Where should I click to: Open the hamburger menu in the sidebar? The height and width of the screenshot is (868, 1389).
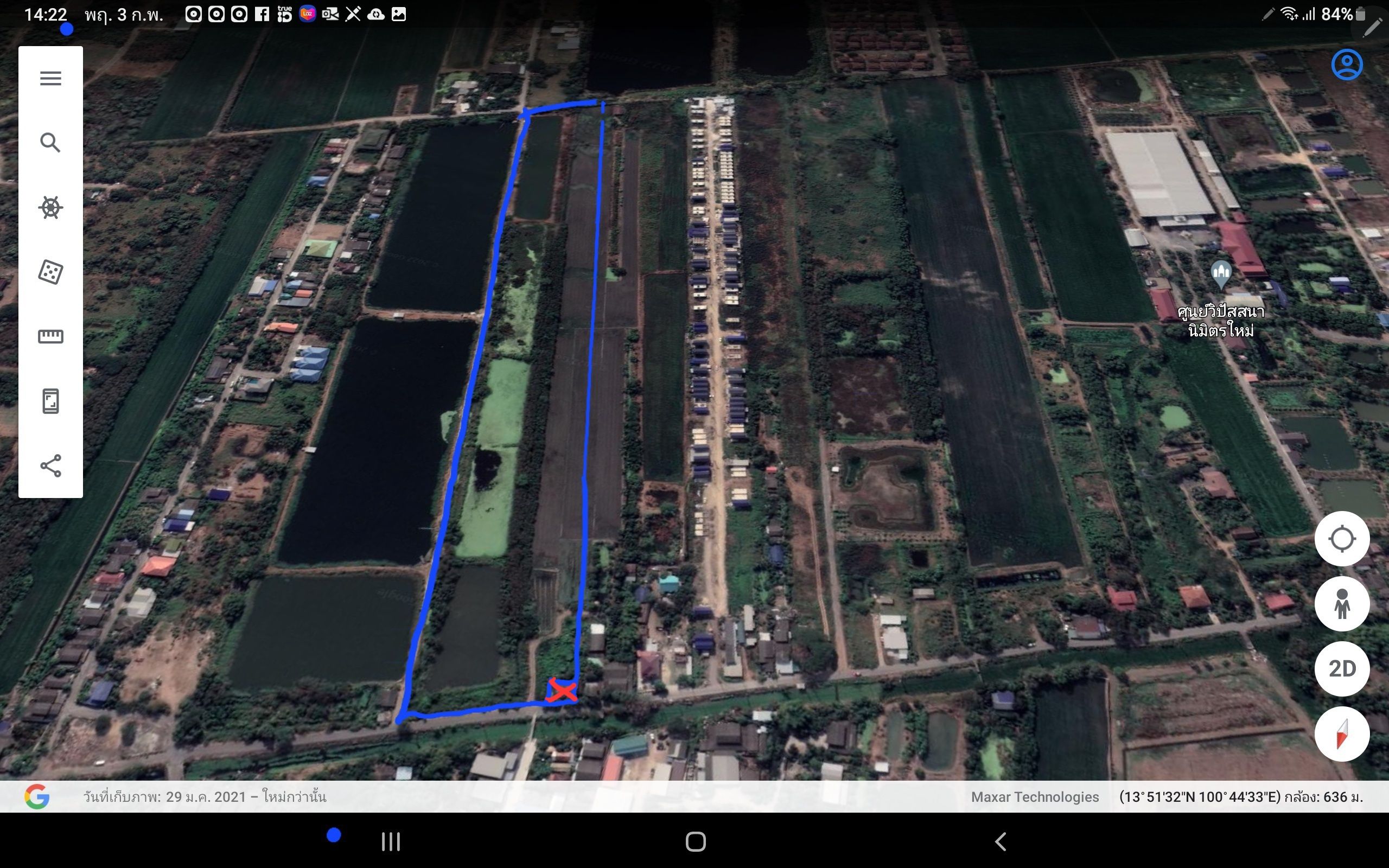[x=50, y=78]
